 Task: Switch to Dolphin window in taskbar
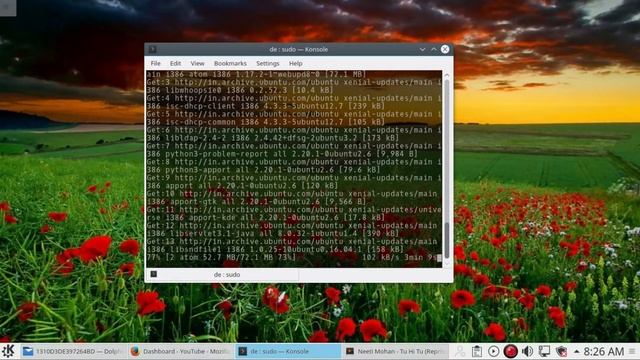(73, 351)
